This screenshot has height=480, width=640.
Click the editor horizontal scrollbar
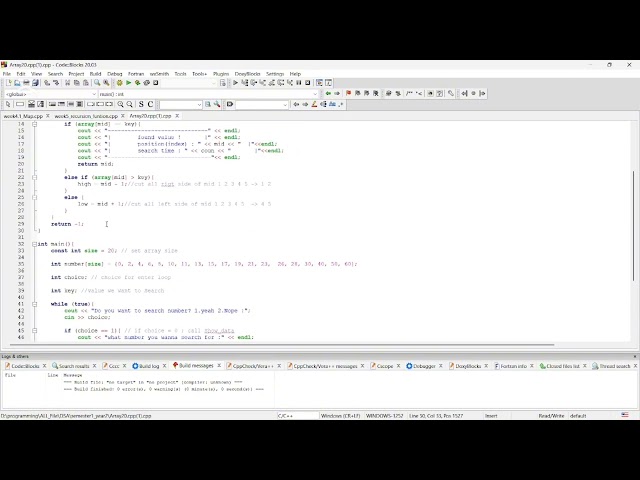(280, 345)
